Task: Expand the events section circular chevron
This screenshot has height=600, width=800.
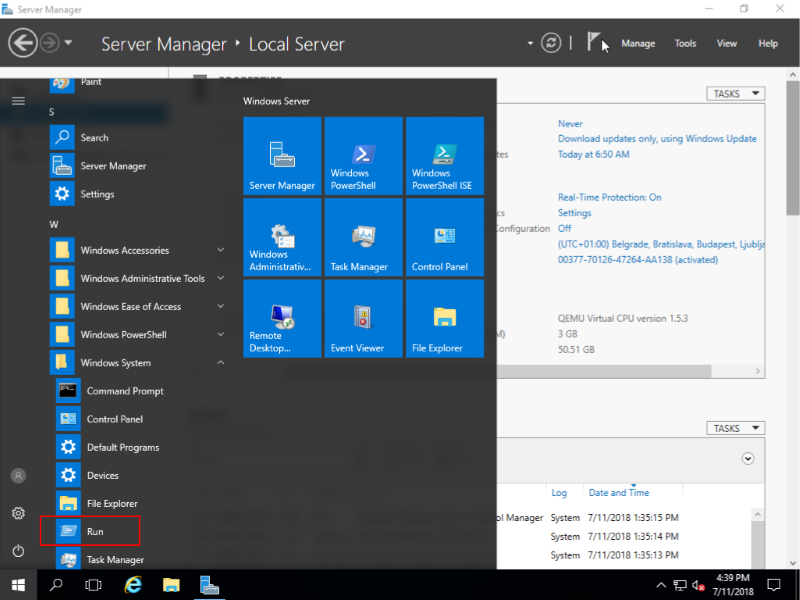Action: (748, 459)
